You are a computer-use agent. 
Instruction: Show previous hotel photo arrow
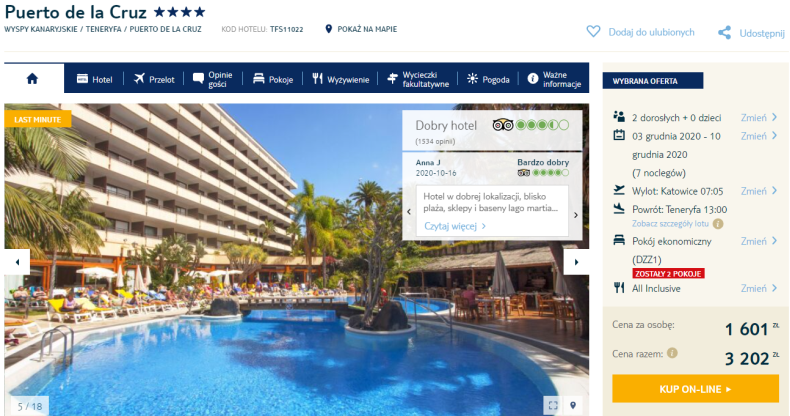pos(17,262)
